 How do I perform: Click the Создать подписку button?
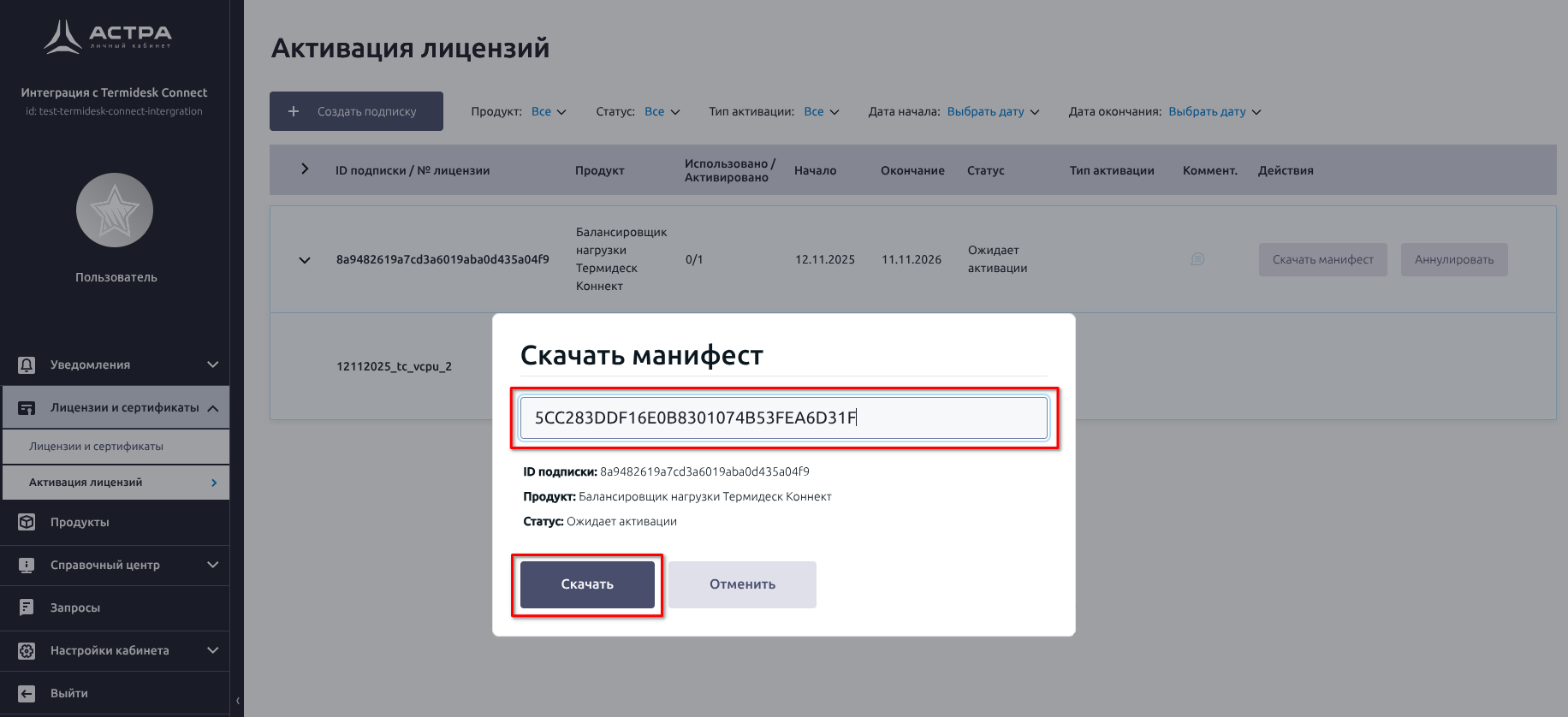[x=356, y=111]
